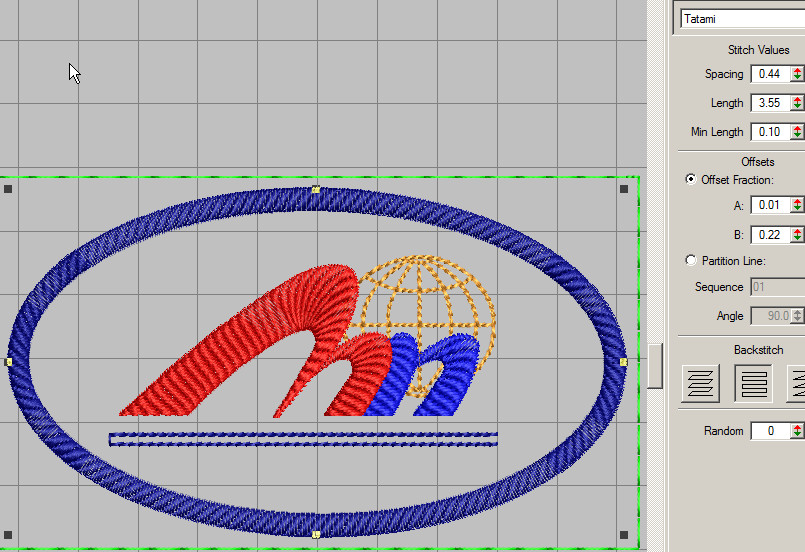
Task: Click the yellow node atop the oval
Action: pyautogui.click(x=316, y=189)
